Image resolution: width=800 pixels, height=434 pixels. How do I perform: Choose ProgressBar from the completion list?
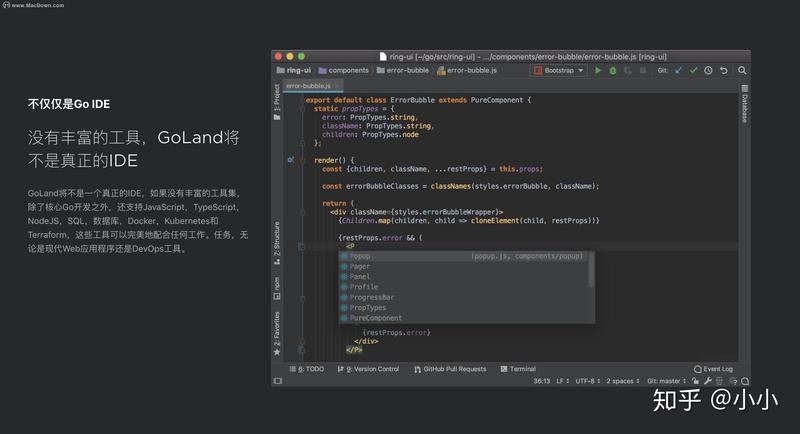464,297
